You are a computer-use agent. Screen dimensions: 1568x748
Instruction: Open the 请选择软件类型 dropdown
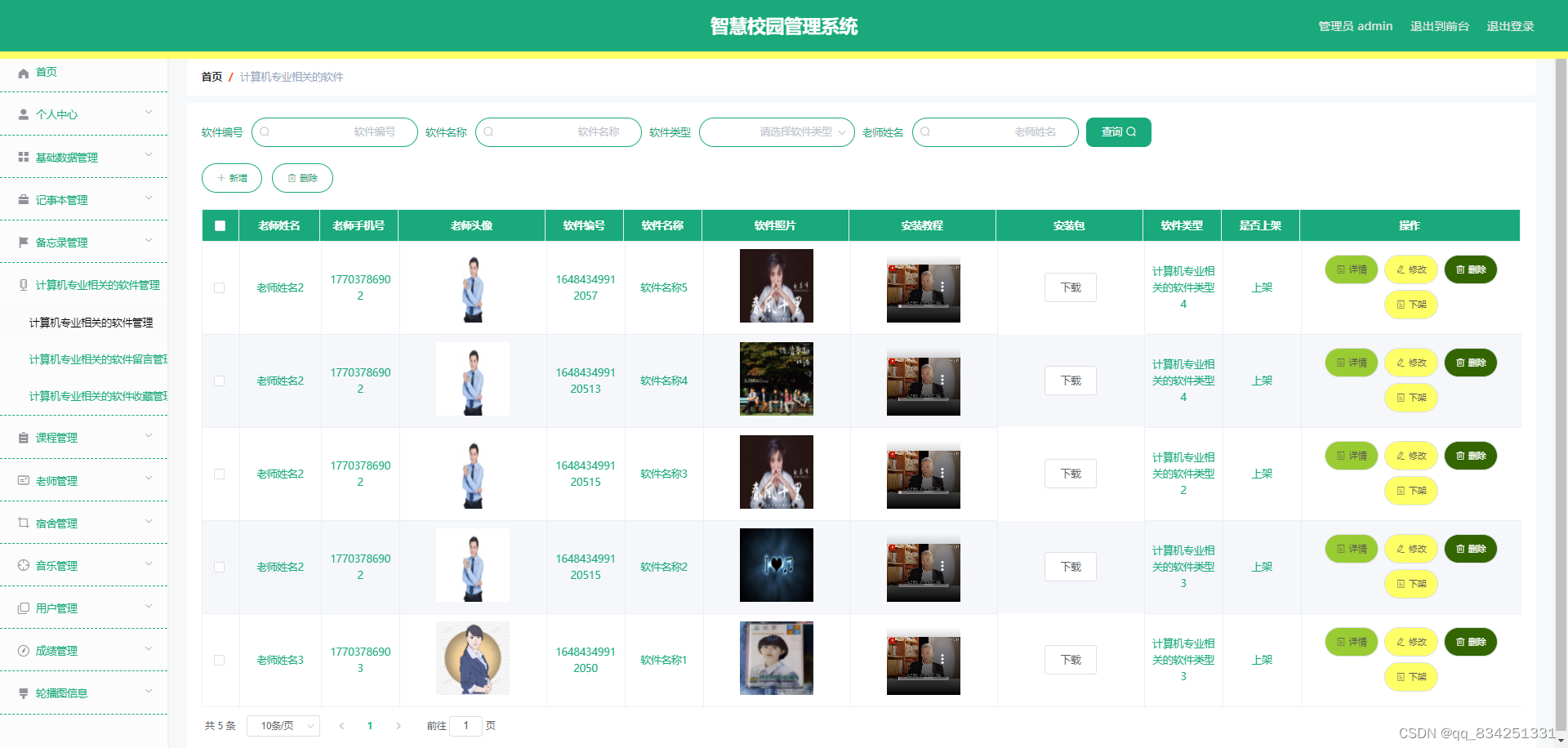point(776,132)
